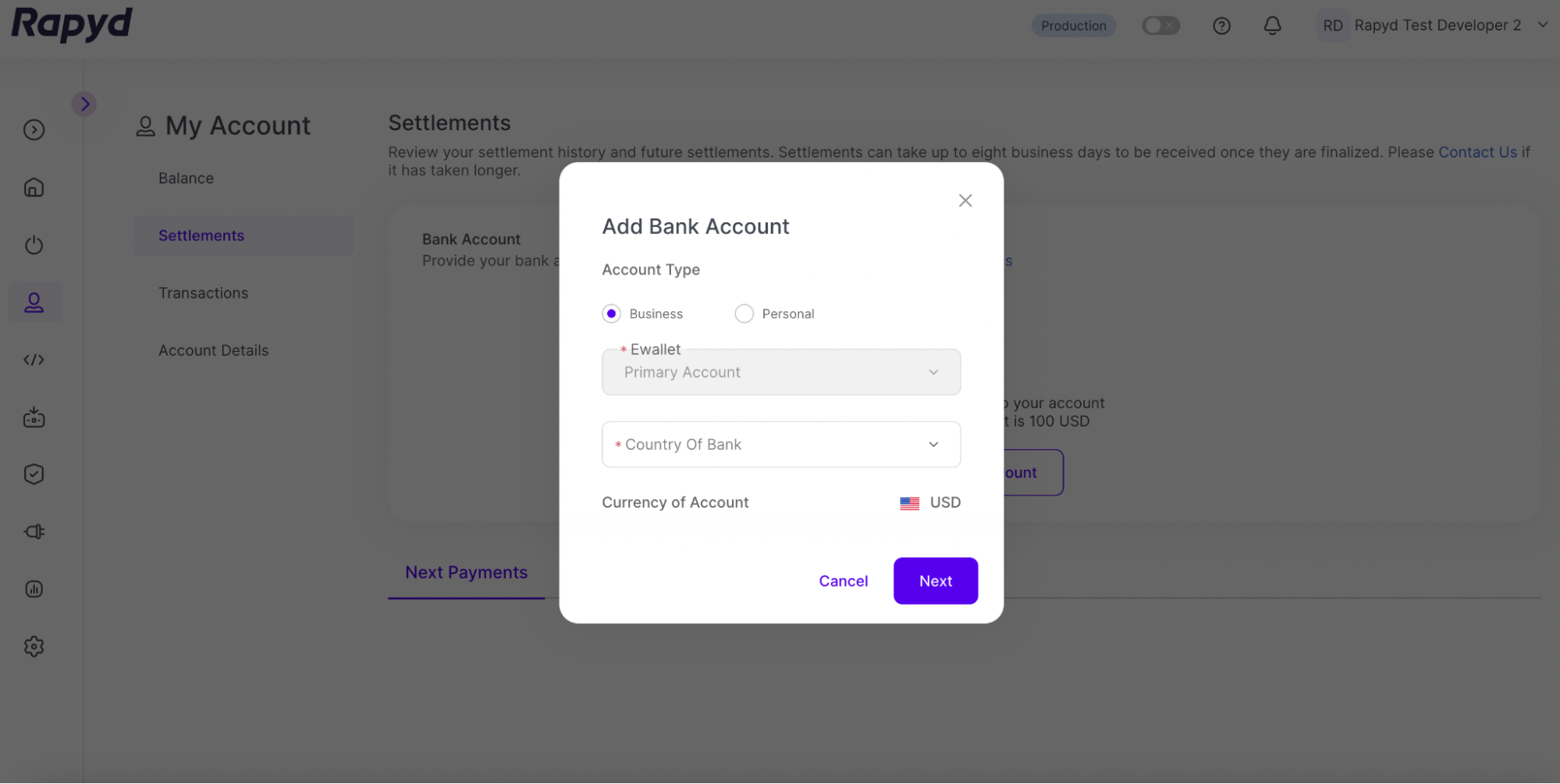Image resolution: width=1560 pixels, height=784 pixels.
Task: Click the settings gear icon in the sidebar
Action: 34,646
